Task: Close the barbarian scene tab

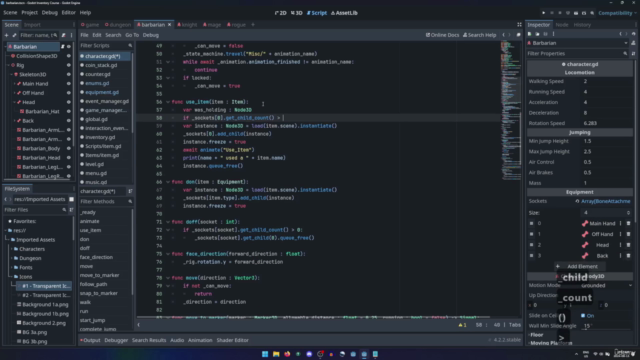Action: 169,24
